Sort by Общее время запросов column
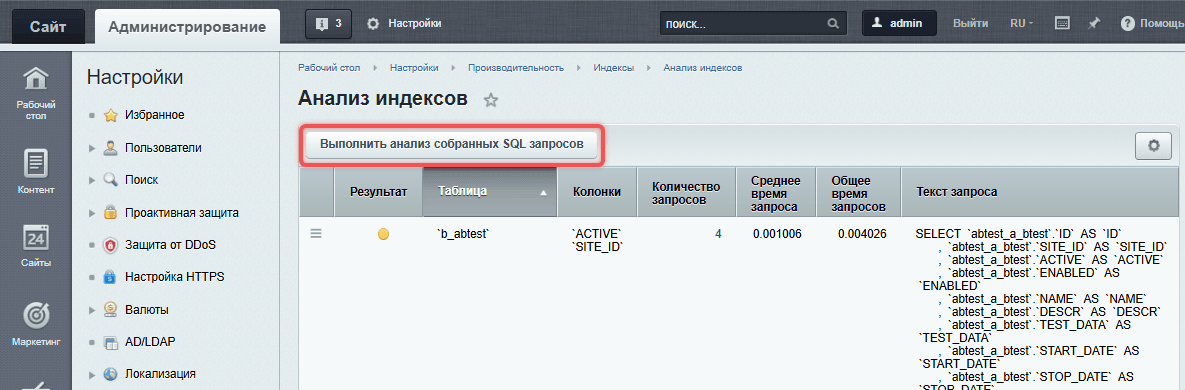The width and height of the screenshot is (1185, 390). [x=859, y=192]
